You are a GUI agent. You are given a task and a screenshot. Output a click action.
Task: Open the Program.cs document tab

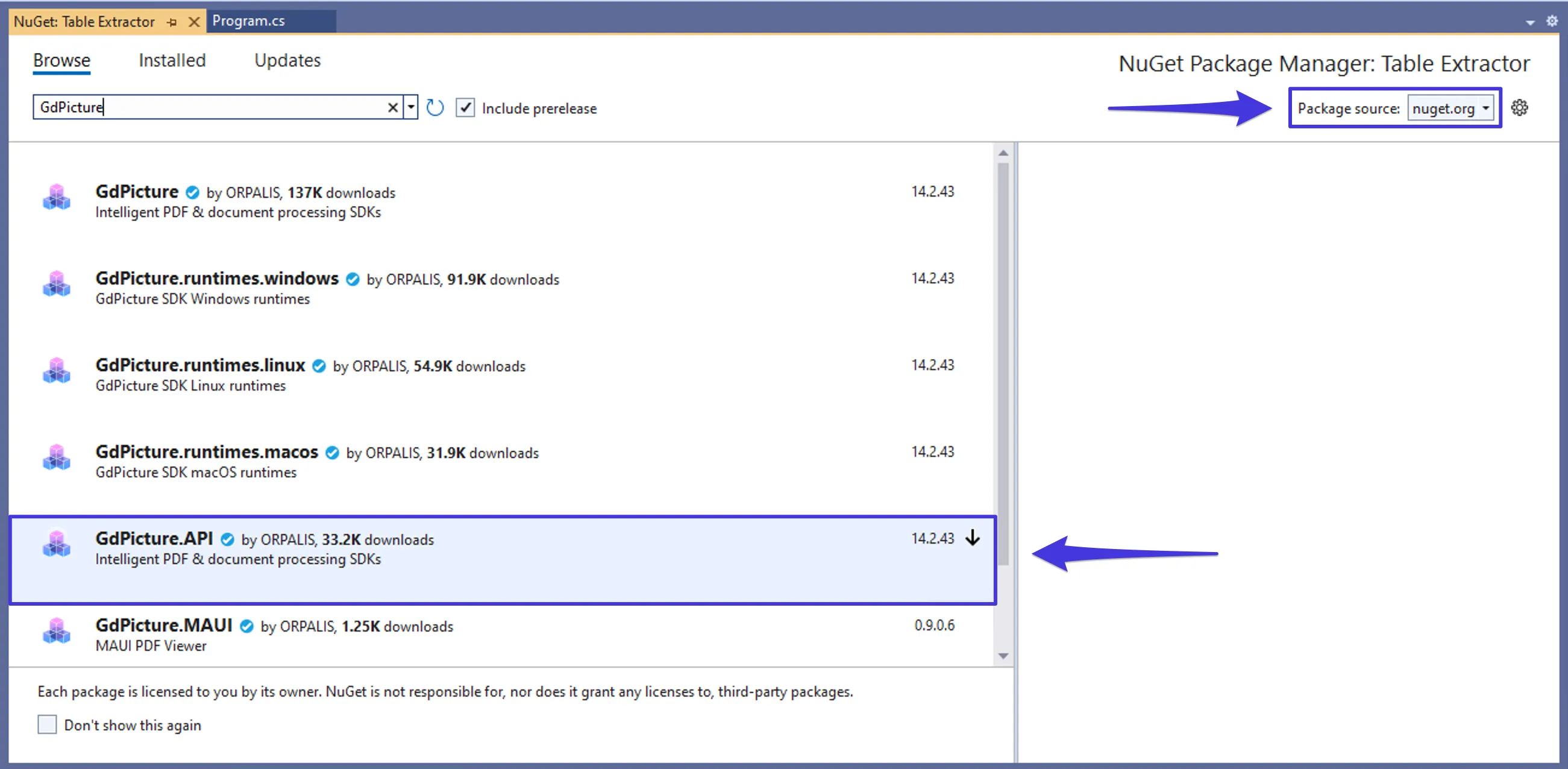coord(248,20)
